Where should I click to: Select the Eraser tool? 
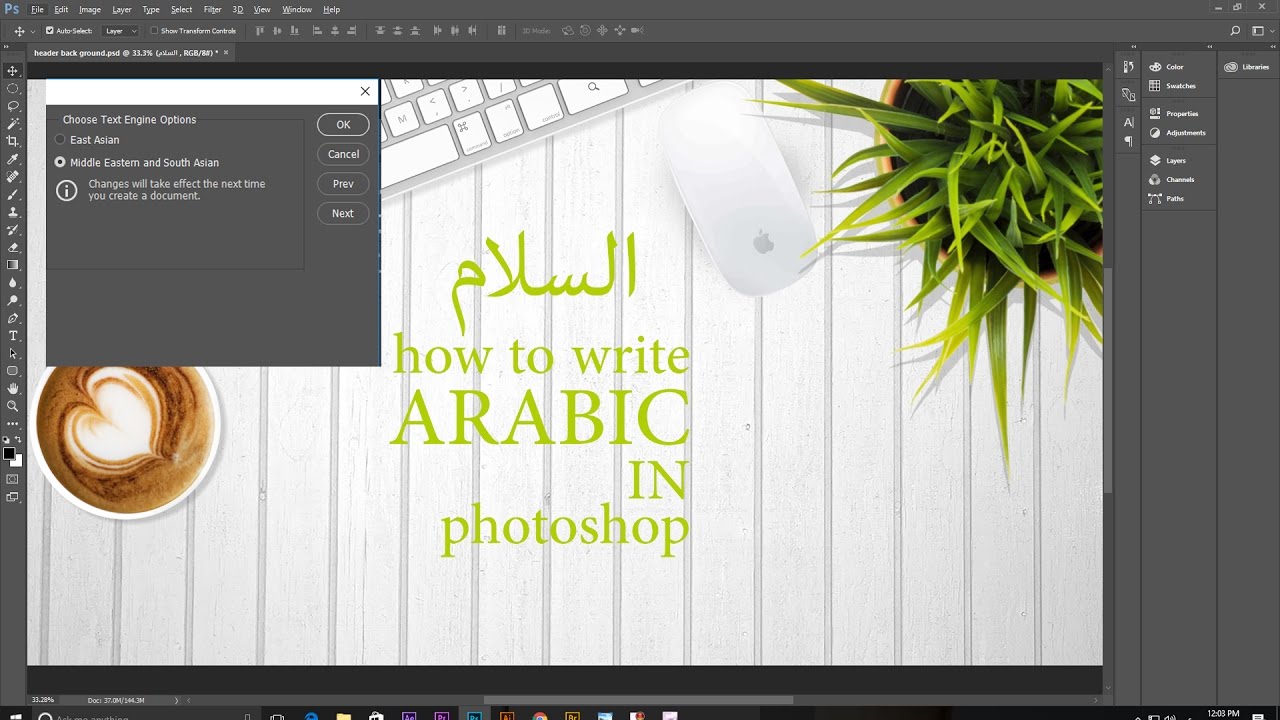13,247
